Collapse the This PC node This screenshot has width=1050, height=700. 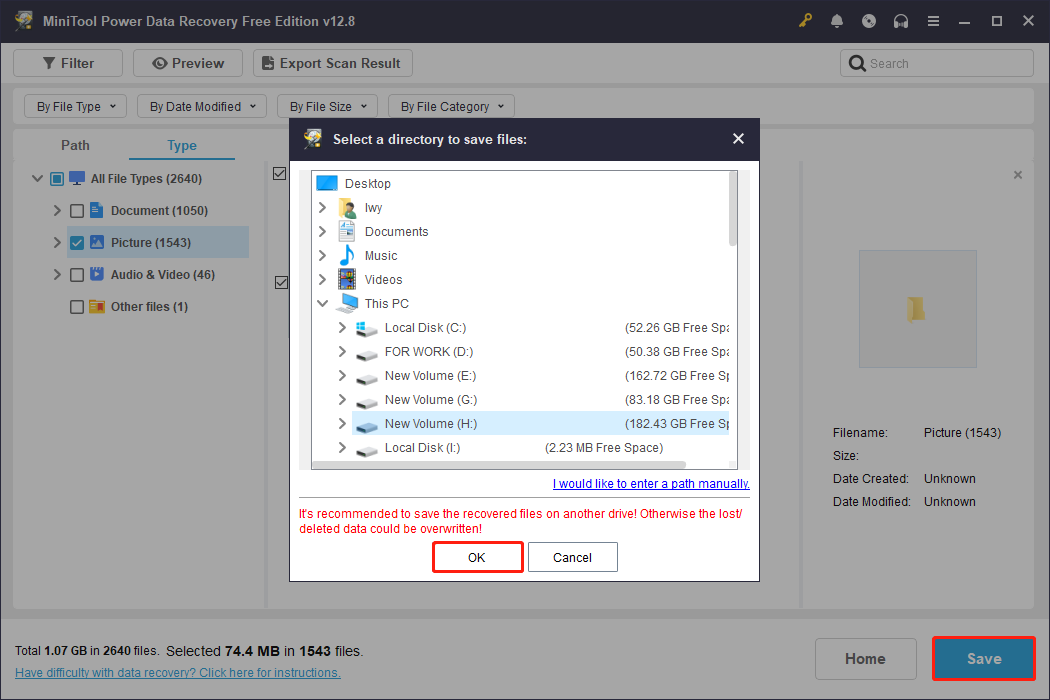[x=322, y=303]
